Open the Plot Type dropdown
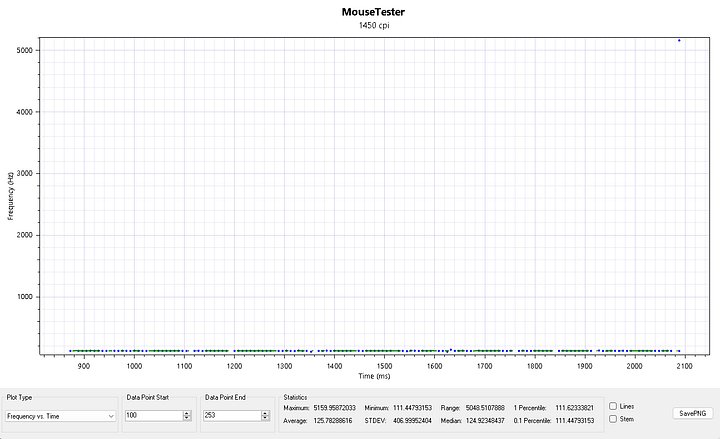 tap(60, 416)
